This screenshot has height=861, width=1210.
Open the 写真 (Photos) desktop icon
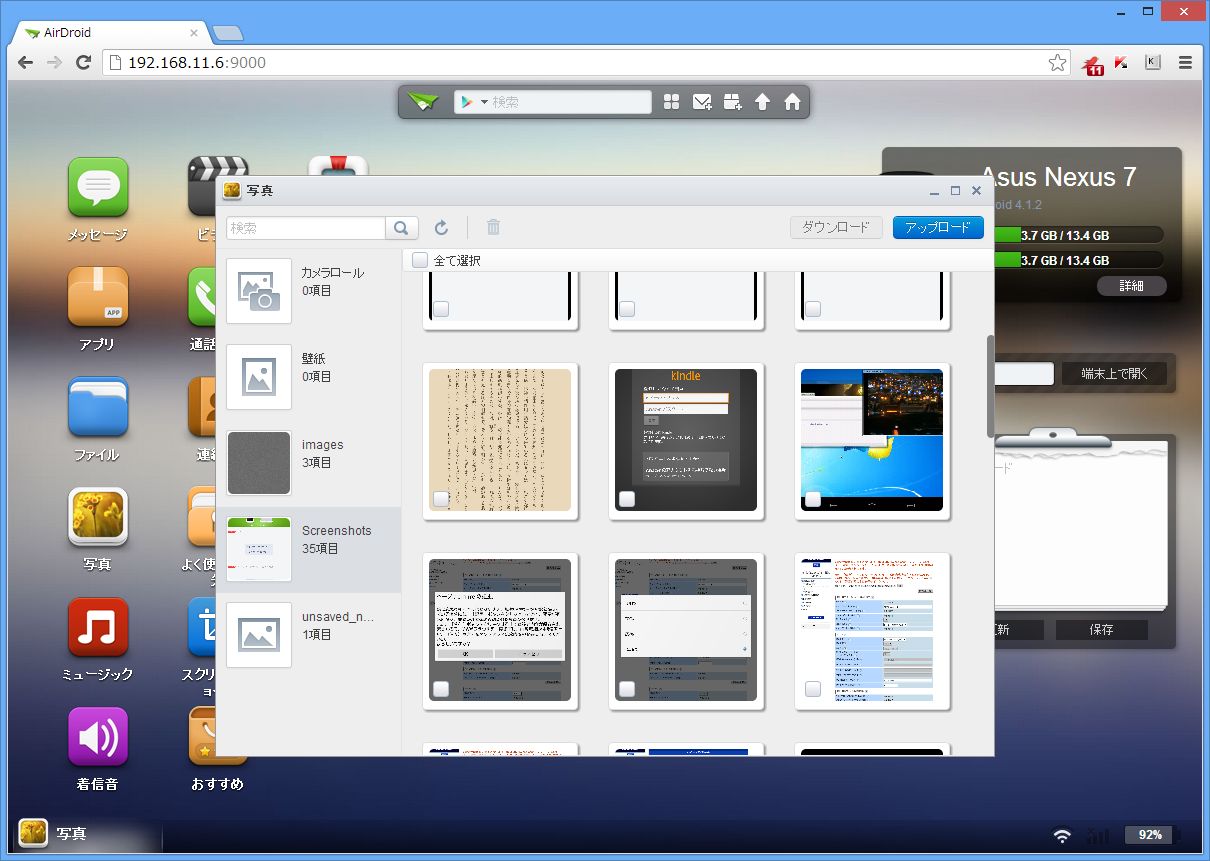(x=98, y=517)
